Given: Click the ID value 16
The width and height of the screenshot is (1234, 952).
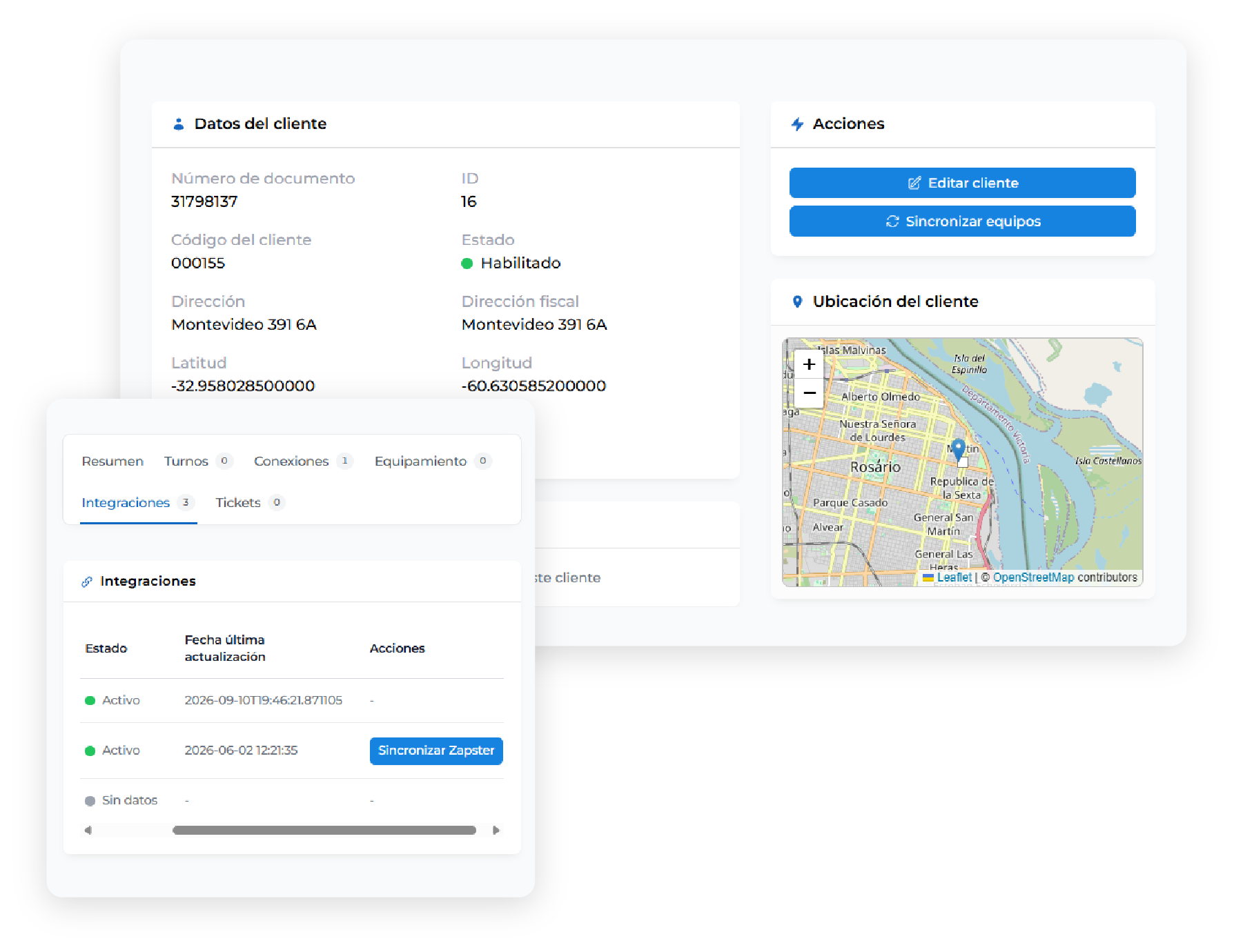Looking at the screenshot, I should (469, 201).
